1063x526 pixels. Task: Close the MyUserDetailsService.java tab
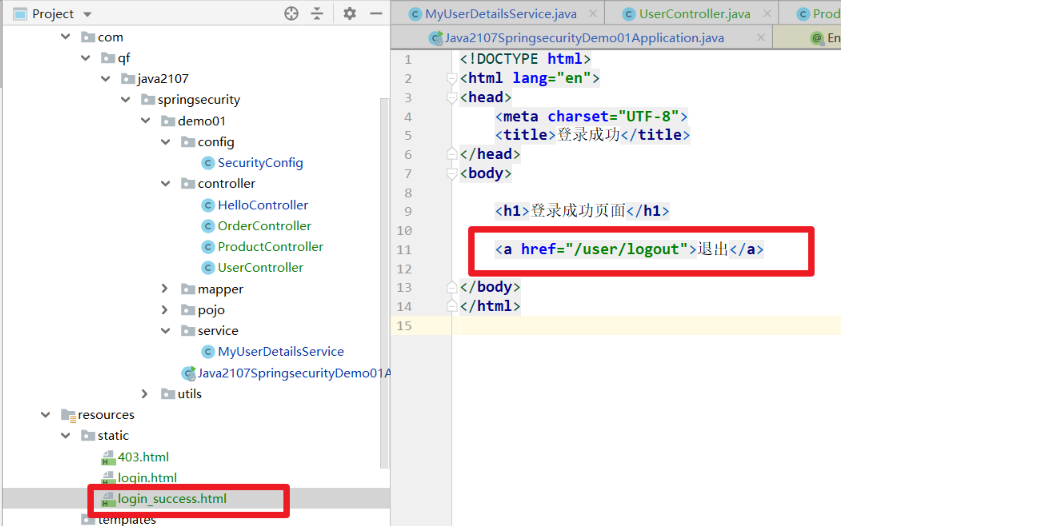[594, 14]
